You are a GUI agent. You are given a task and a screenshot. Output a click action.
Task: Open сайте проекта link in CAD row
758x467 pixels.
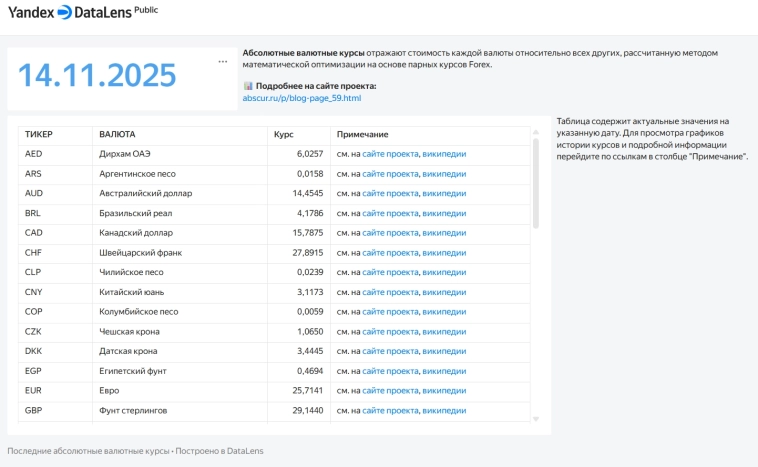(x=390, y=233)
